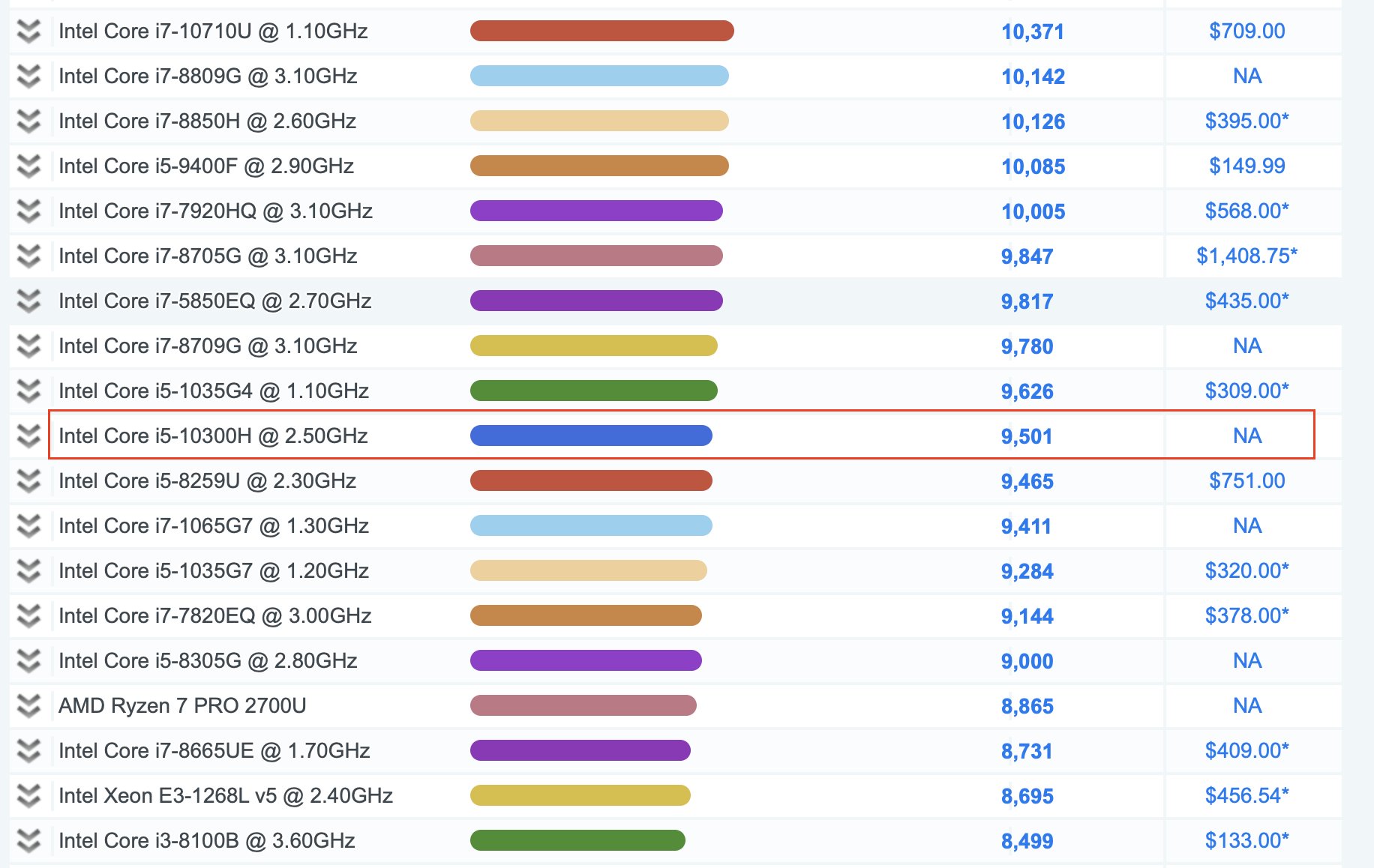
Task: Click the green bar for i3-8100B
Action: 577,840
